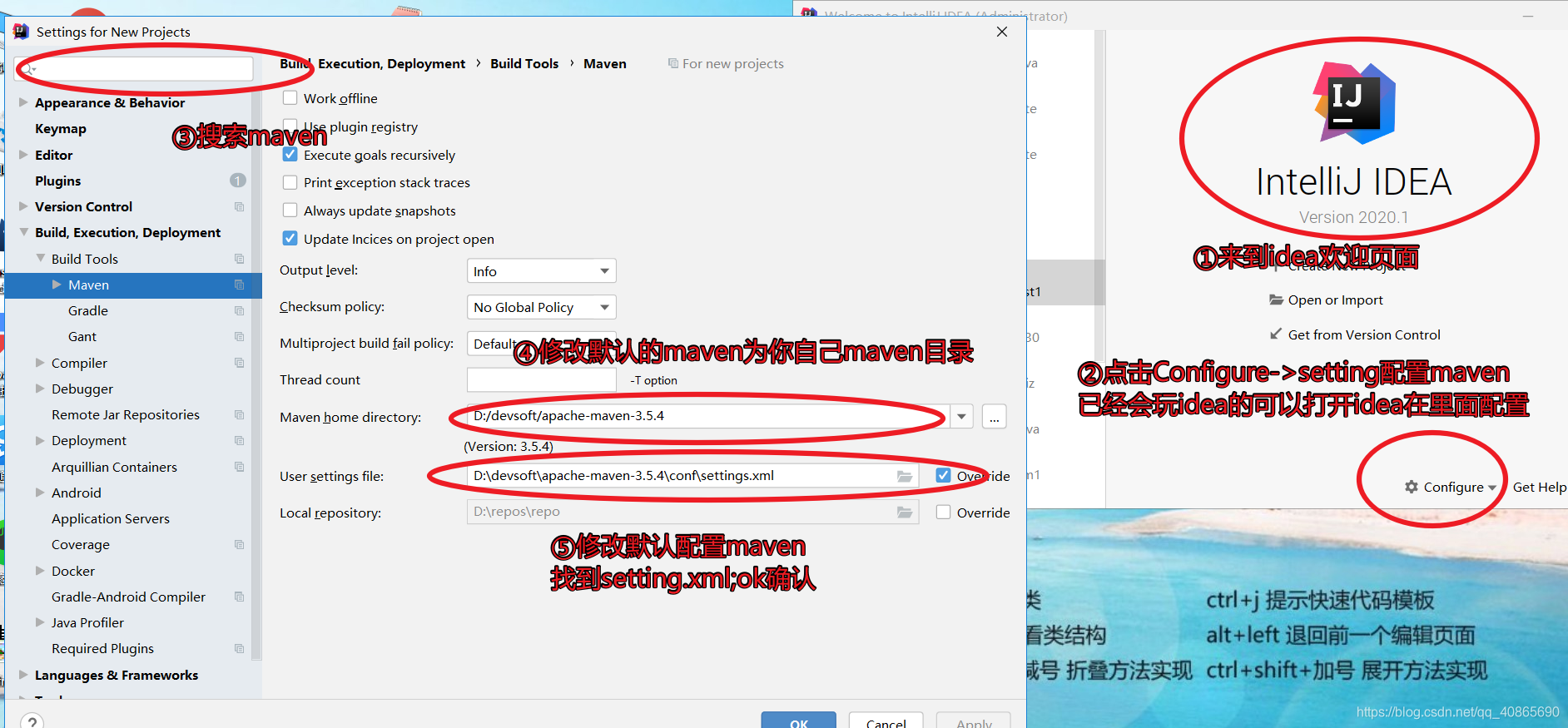Click the project-level icon next to Gradle

[x=240, y=310]
